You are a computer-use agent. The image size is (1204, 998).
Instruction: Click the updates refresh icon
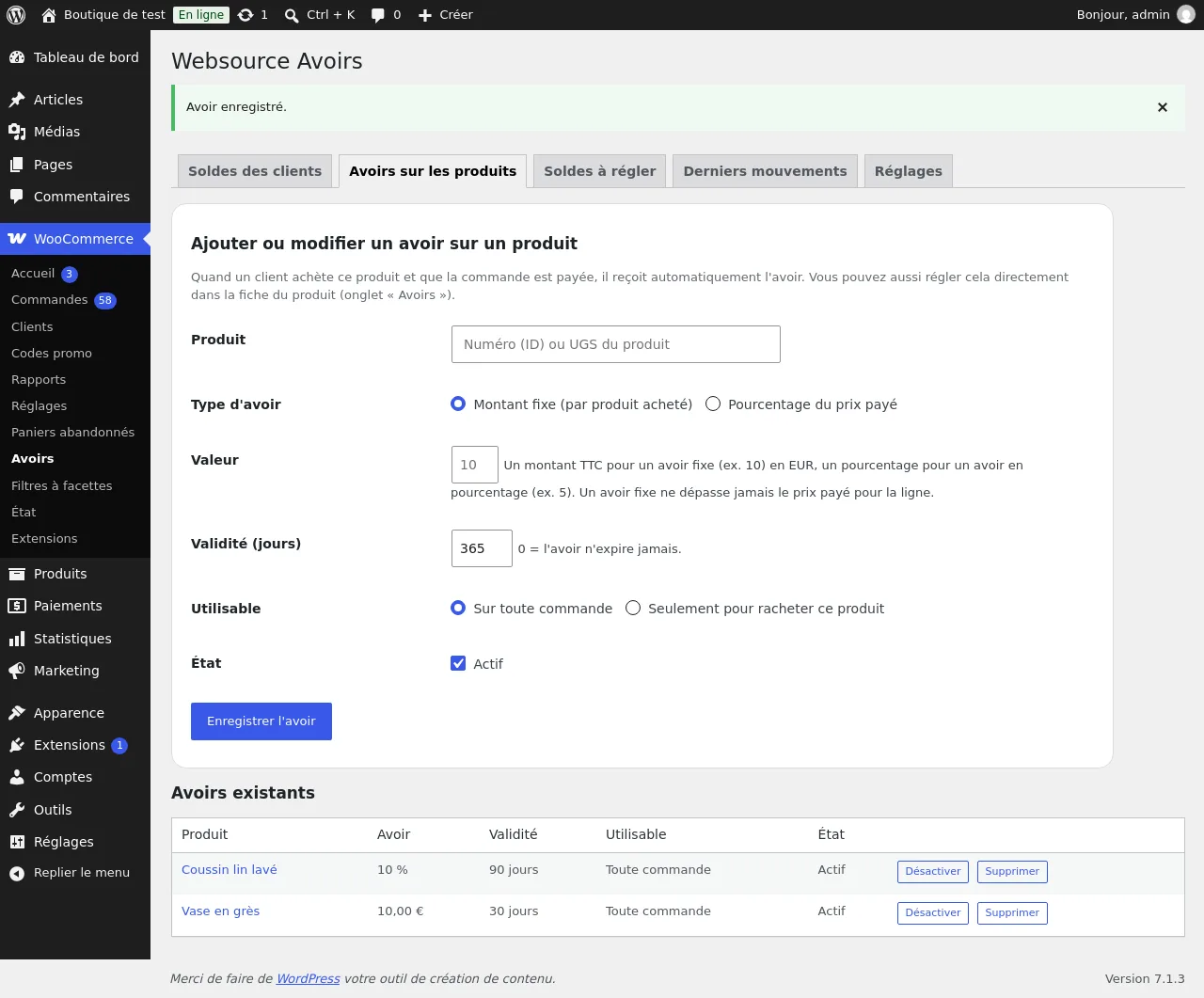coord(246,15)
